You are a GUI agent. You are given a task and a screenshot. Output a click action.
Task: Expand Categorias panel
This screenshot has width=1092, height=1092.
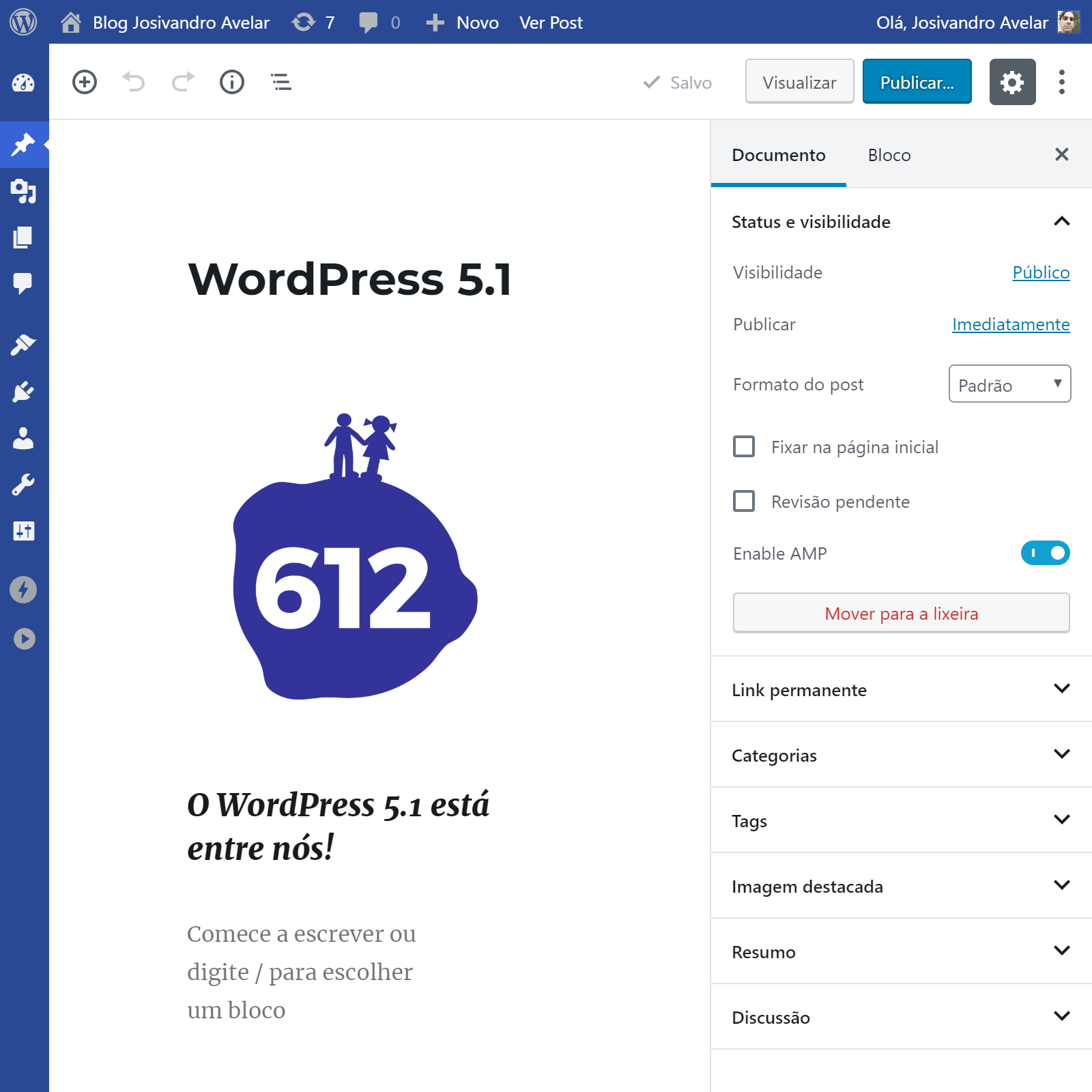click(x=901, y=754)
